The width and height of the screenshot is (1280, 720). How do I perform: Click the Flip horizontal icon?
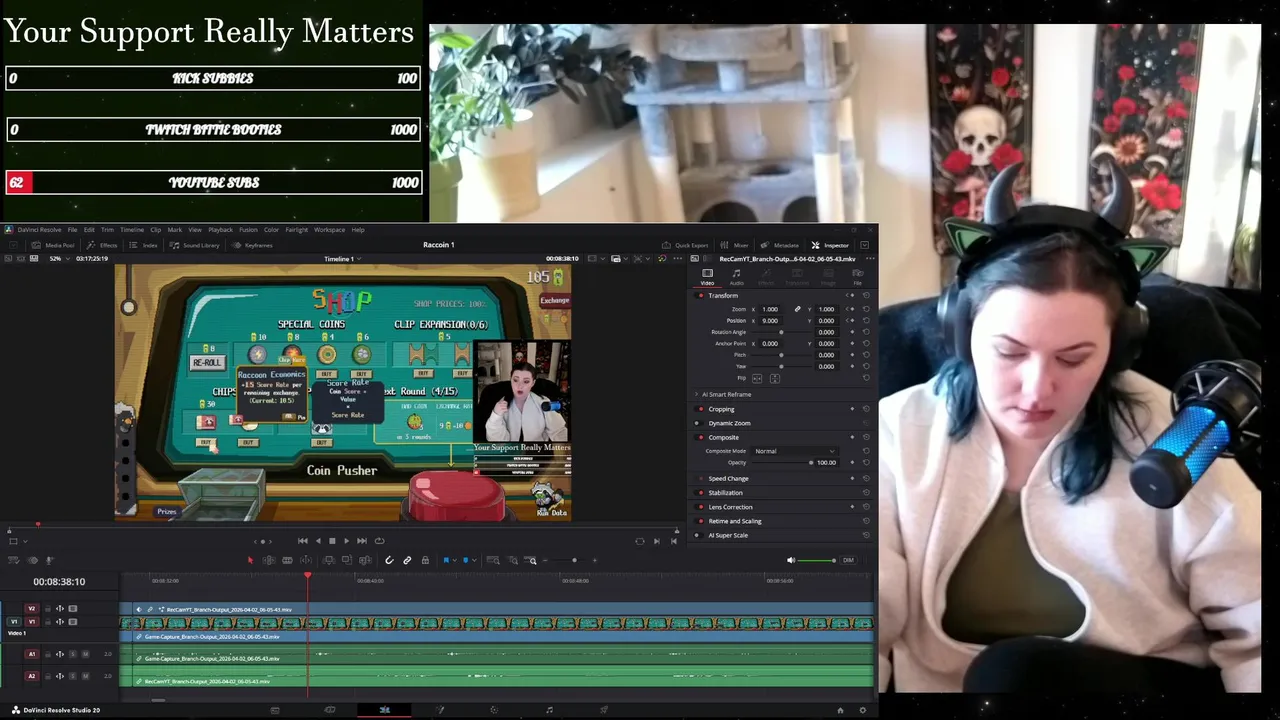pos(757,379)
